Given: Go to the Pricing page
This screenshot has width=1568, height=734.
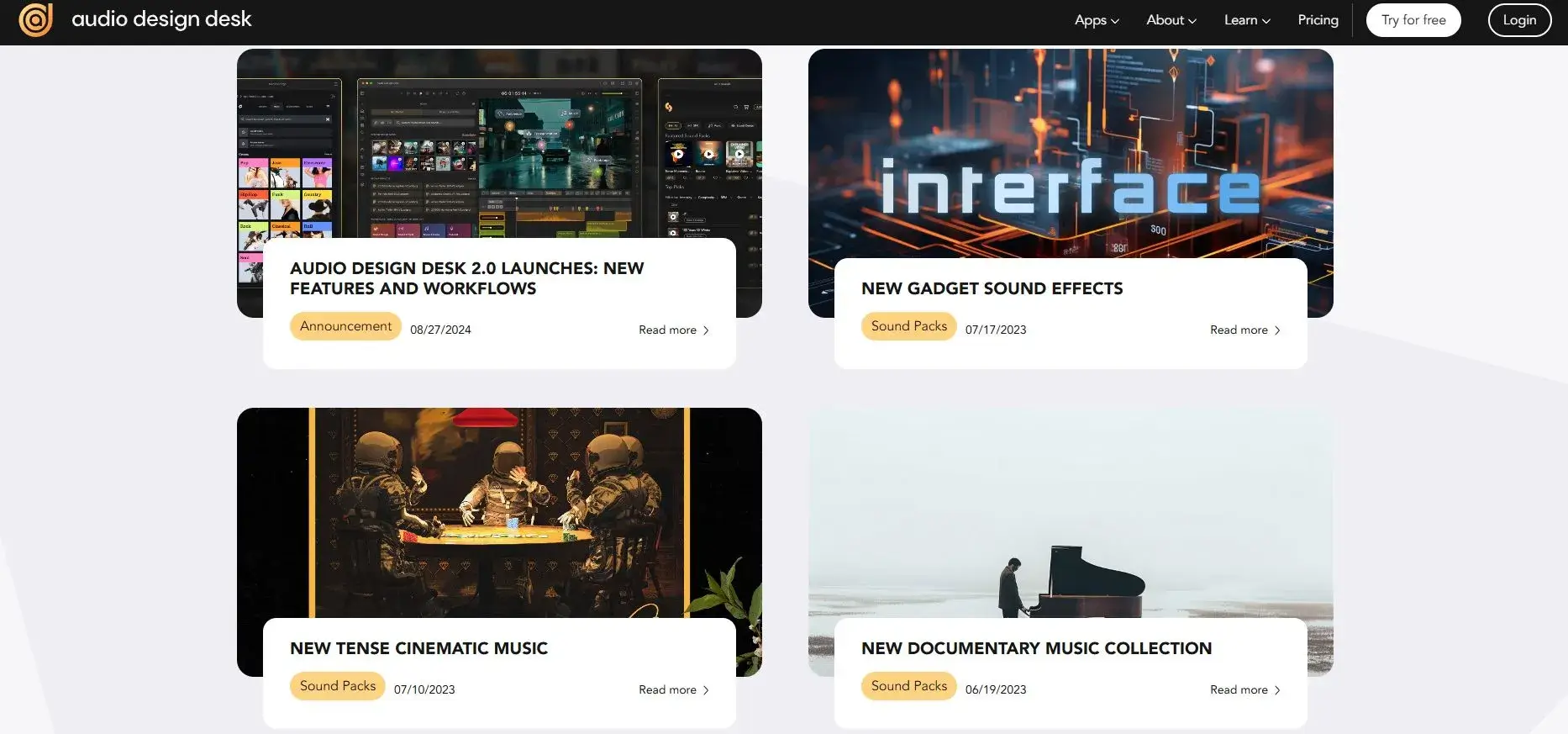Looking at the screenshot, I should (1318, 20).
